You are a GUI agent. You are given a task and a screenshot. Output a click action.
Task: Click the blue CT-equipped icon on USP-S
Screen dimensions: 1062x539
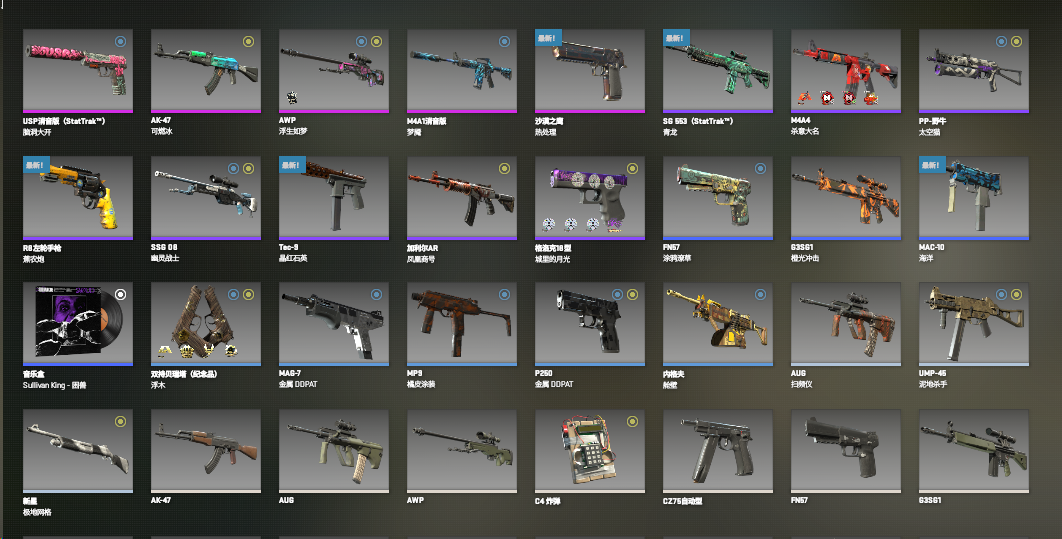click(x=120, y=41)
